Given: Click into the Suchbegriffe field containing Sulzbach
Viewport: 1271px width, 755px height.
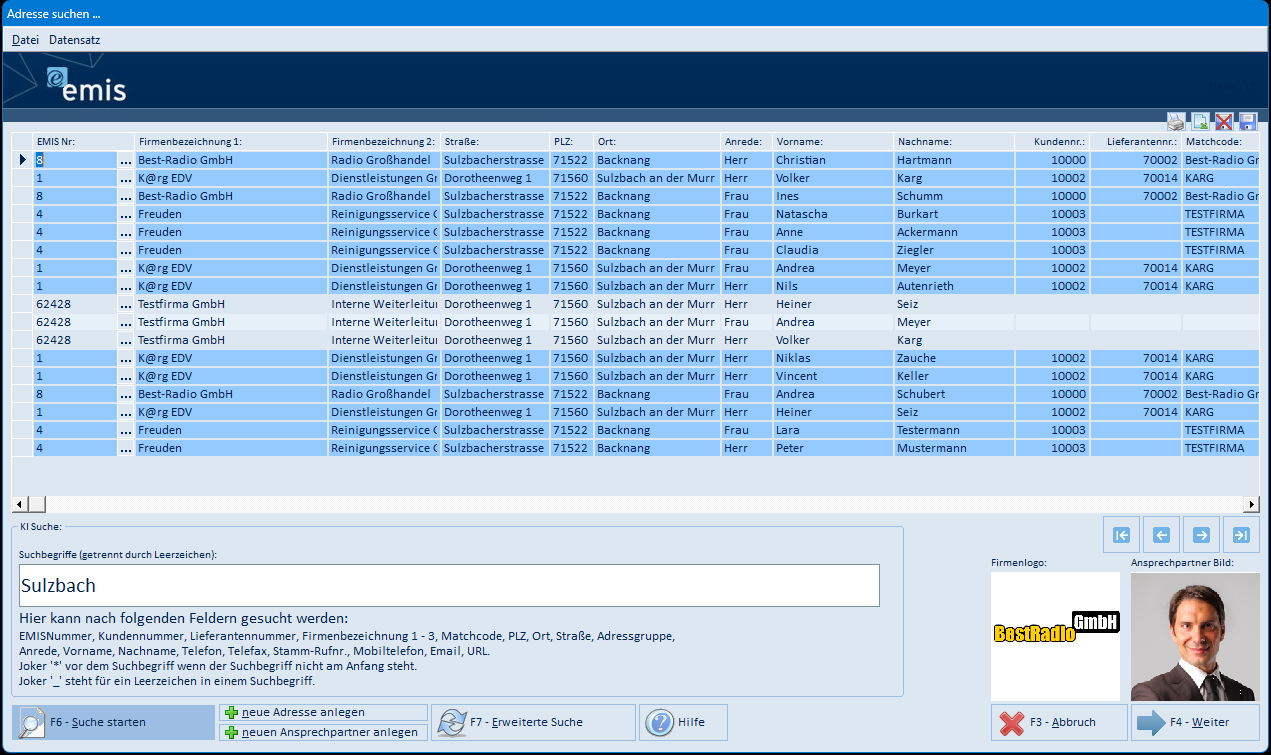Looking at the screenshot, I should (449, 585).
